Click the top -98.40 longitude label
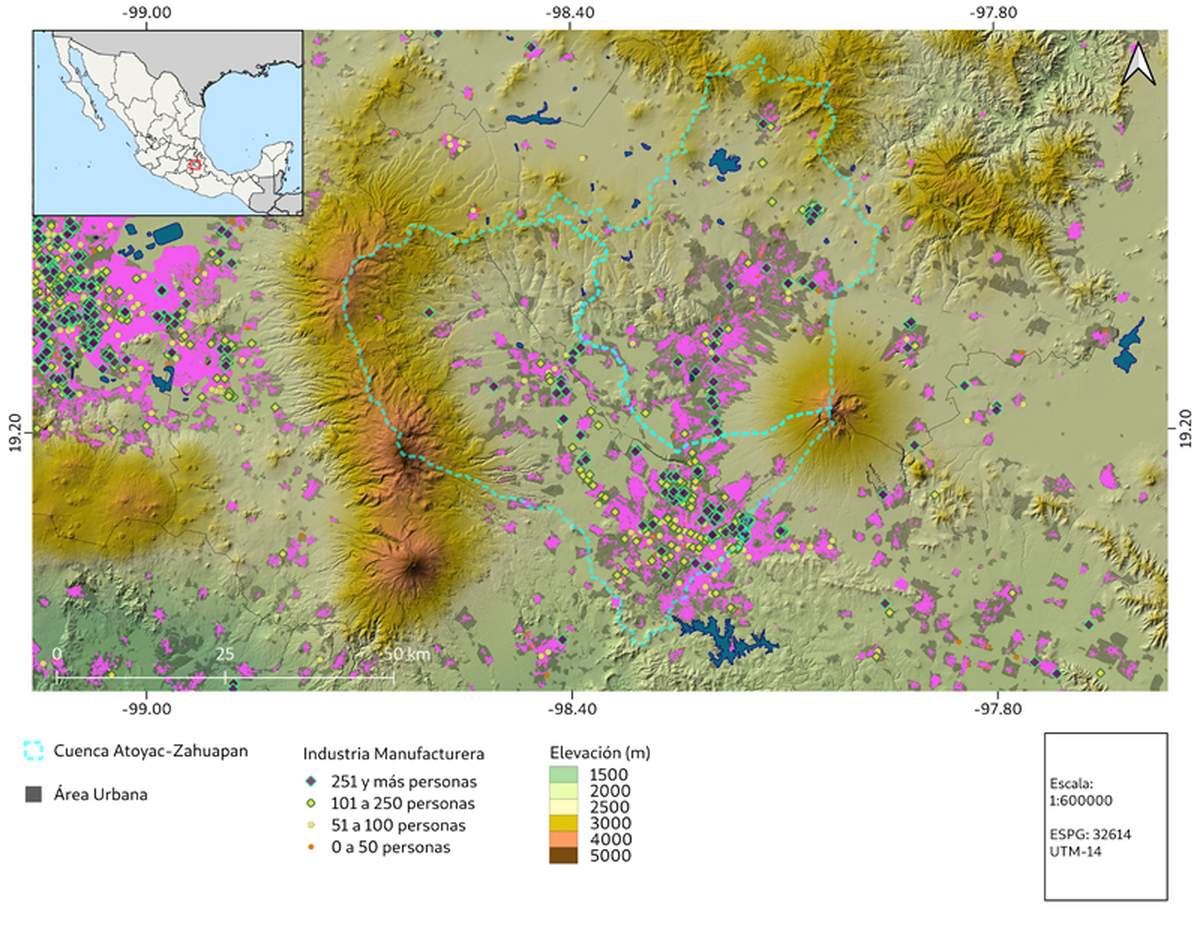Image resolution: width=1200 pixels, height=926 pixels. [571, 12]
